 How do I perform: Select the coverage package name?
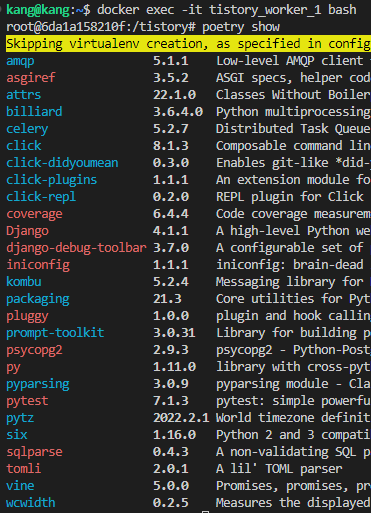coord(34,214)
